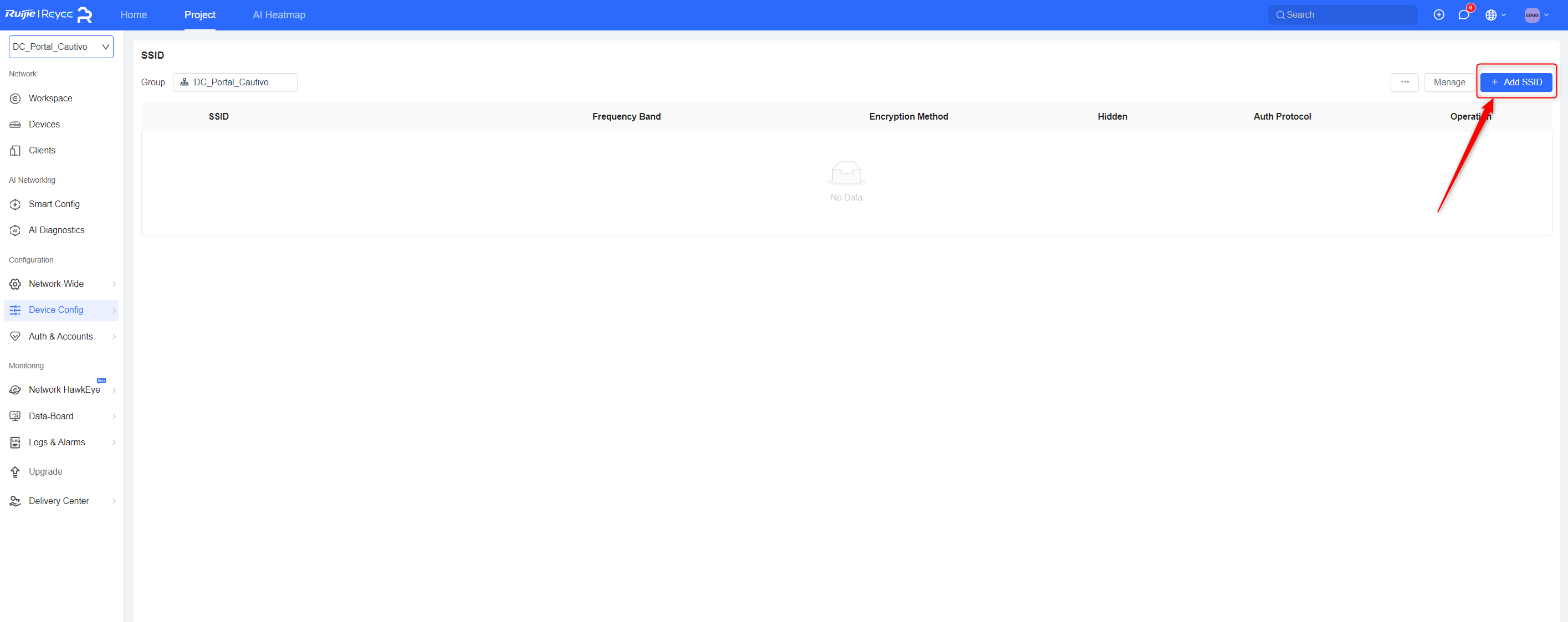This screenshot has width=1568, height=622.
Task: Click the Device Config label
Action: (55, 310)
